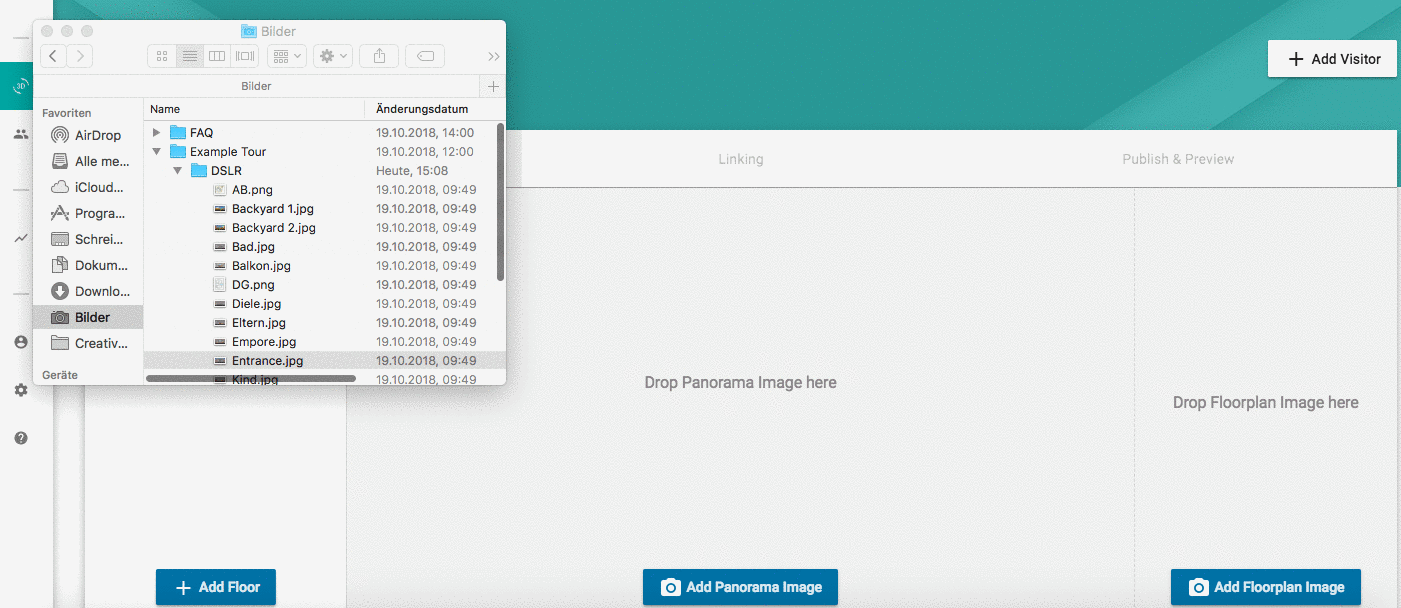The height and width of the screenshot is (608, 1401).
Task: Select file Eltern.jpg
Action: [x=319, y=322]
